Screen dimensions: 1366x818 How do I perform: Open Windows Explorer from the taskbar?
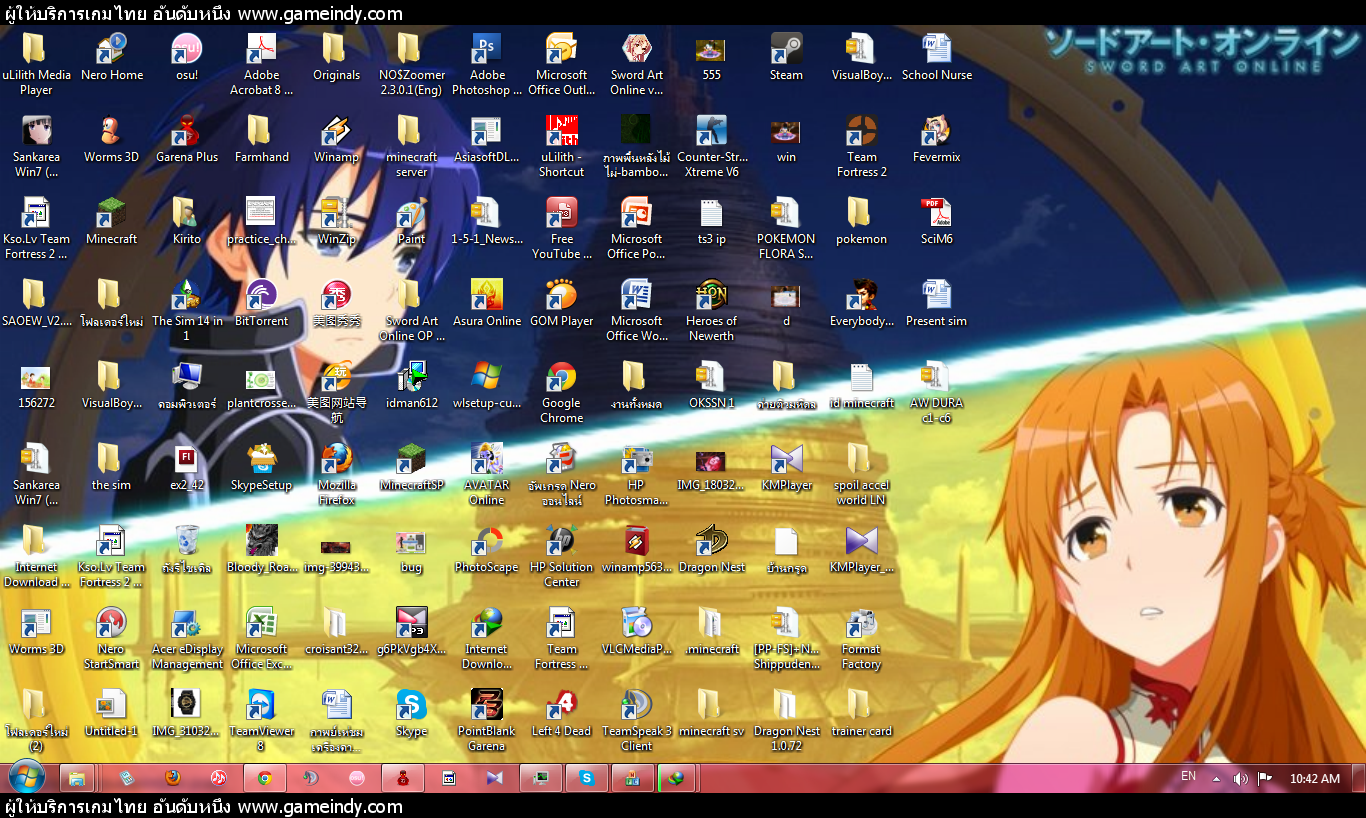point(77,778)
